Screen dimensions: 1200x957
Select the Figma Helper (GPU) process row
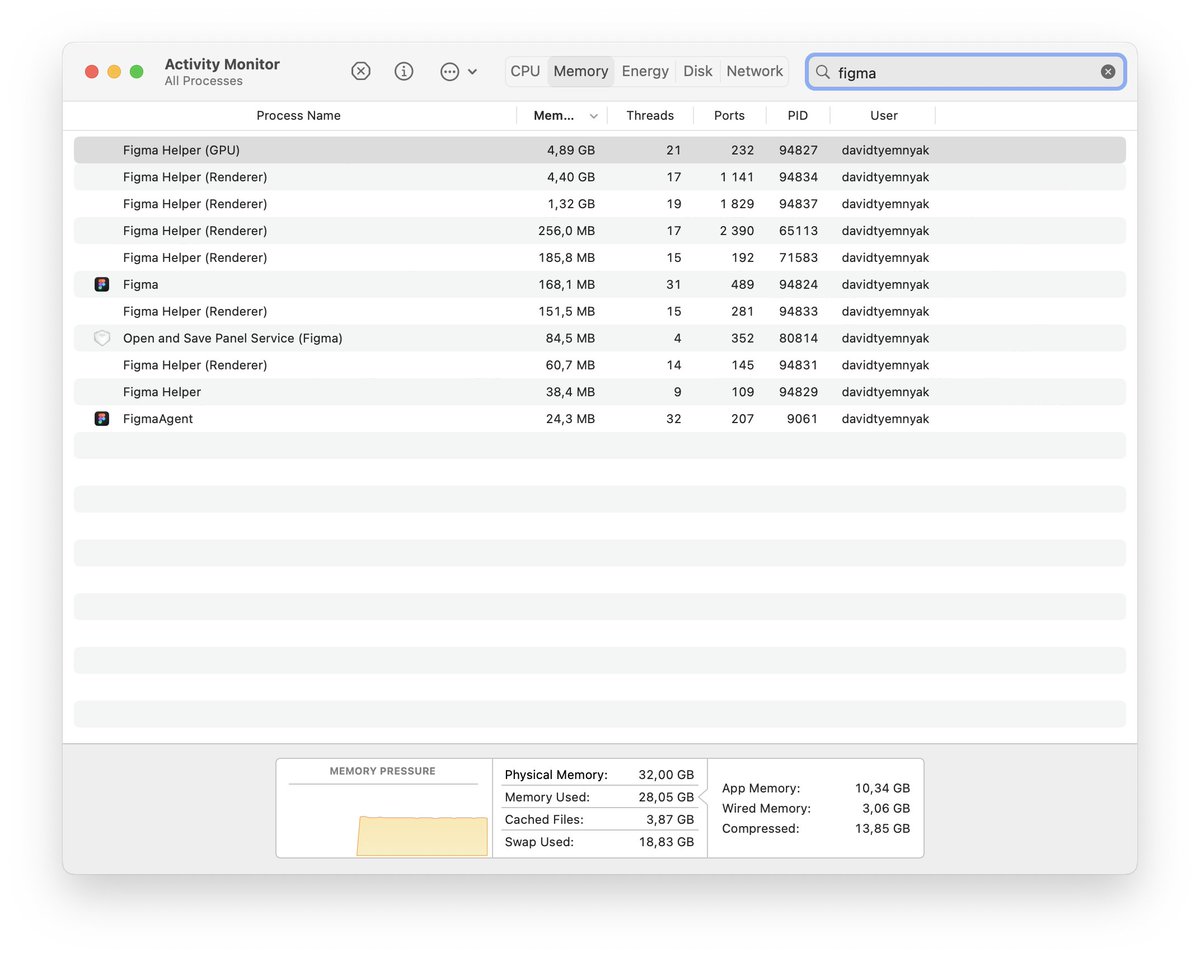(600, 150)
